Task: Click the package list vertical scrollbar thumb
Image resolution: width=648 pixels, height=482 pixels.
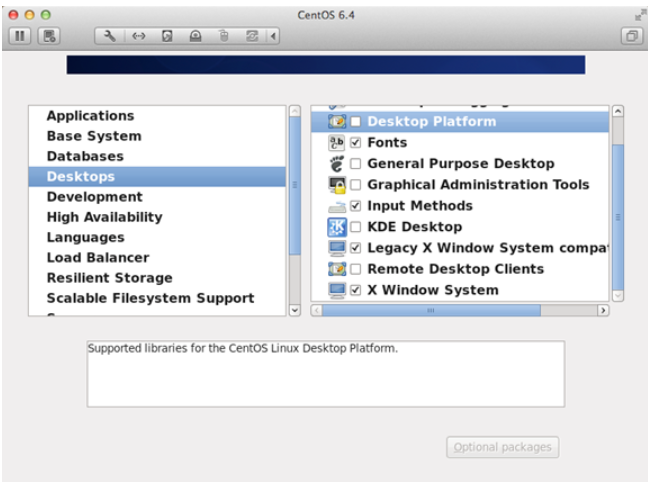Action: point(618,217)
